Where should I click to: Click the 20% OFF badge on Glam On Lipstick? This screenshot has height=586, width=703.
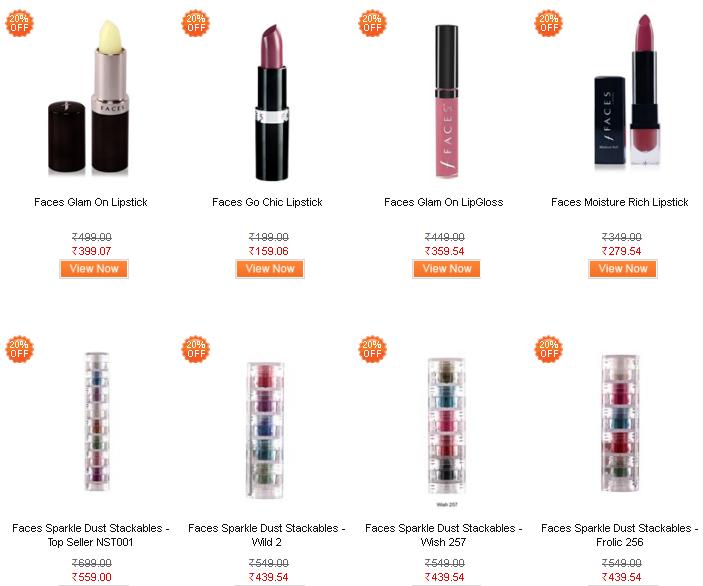pos(19,23)
